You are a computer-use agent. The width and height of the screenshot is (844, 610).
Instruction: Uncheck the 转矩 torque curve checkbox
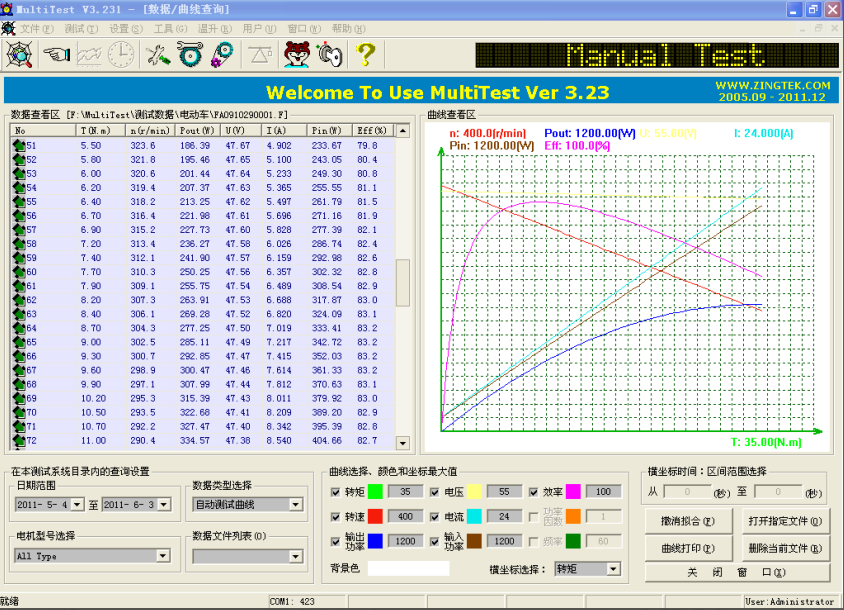336,491
